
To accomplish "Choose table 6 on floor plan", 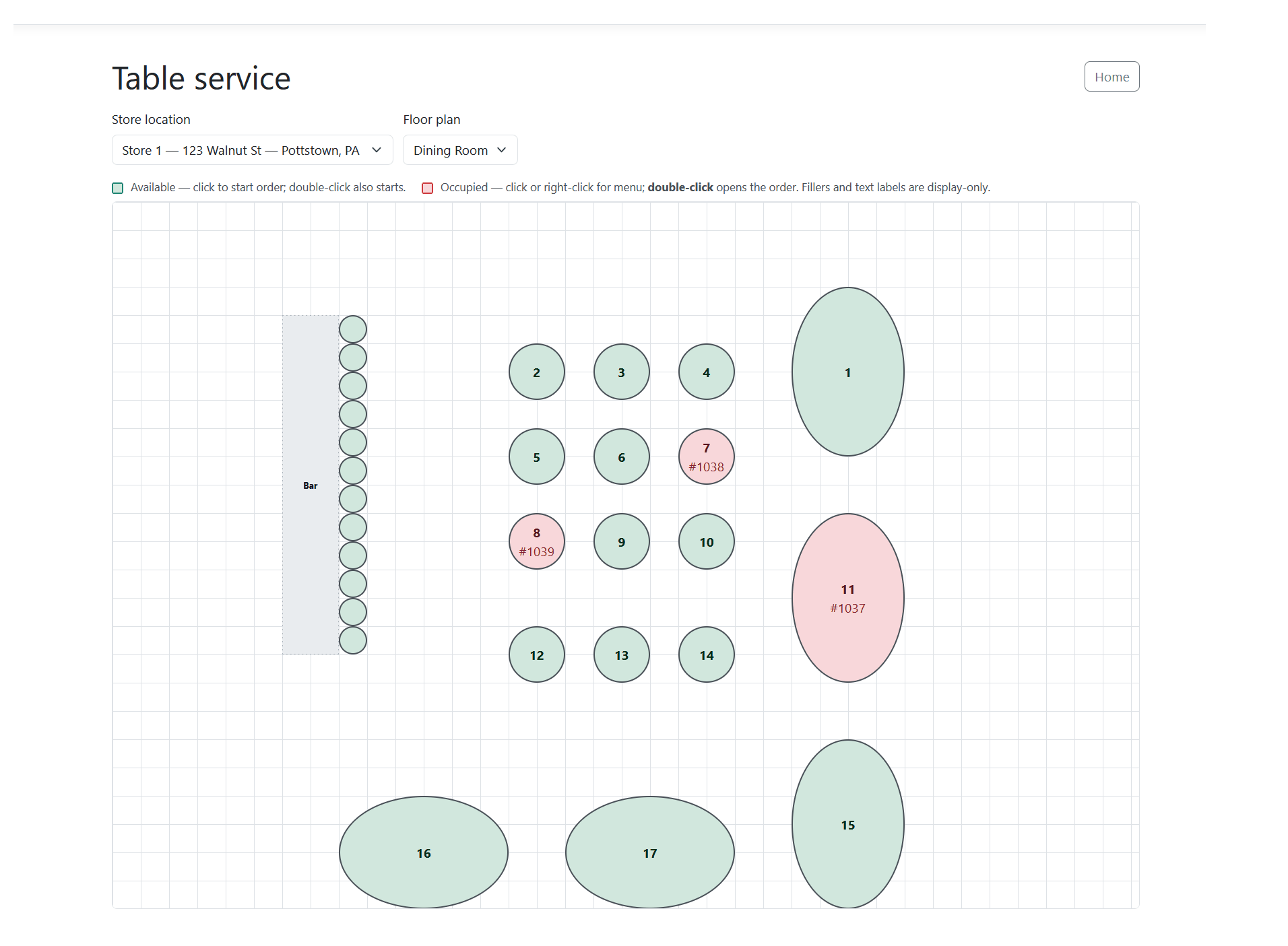I will 621,457.
